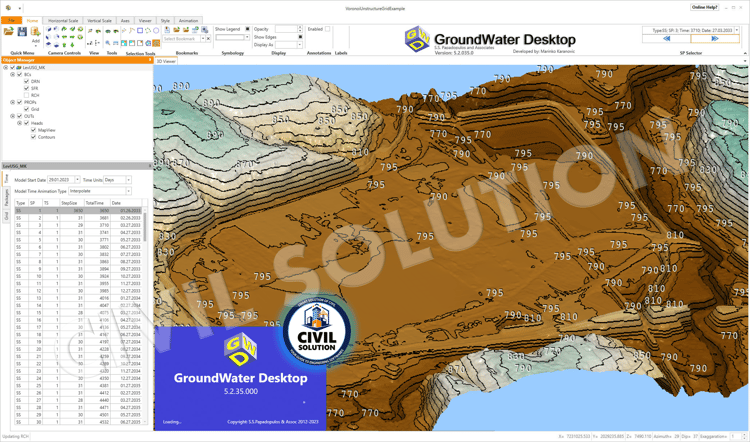The image size is (750, 442).
Task: Enable the RCH boundary condition checkbox
Action: pyautogui.click(x=26, y=95)
